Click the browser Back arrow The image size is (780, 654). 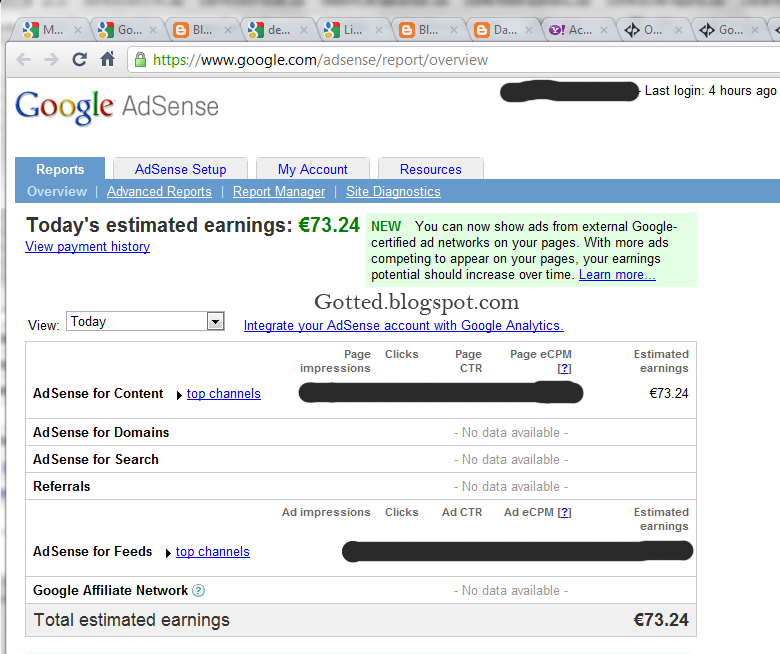(x=23, y=60)
